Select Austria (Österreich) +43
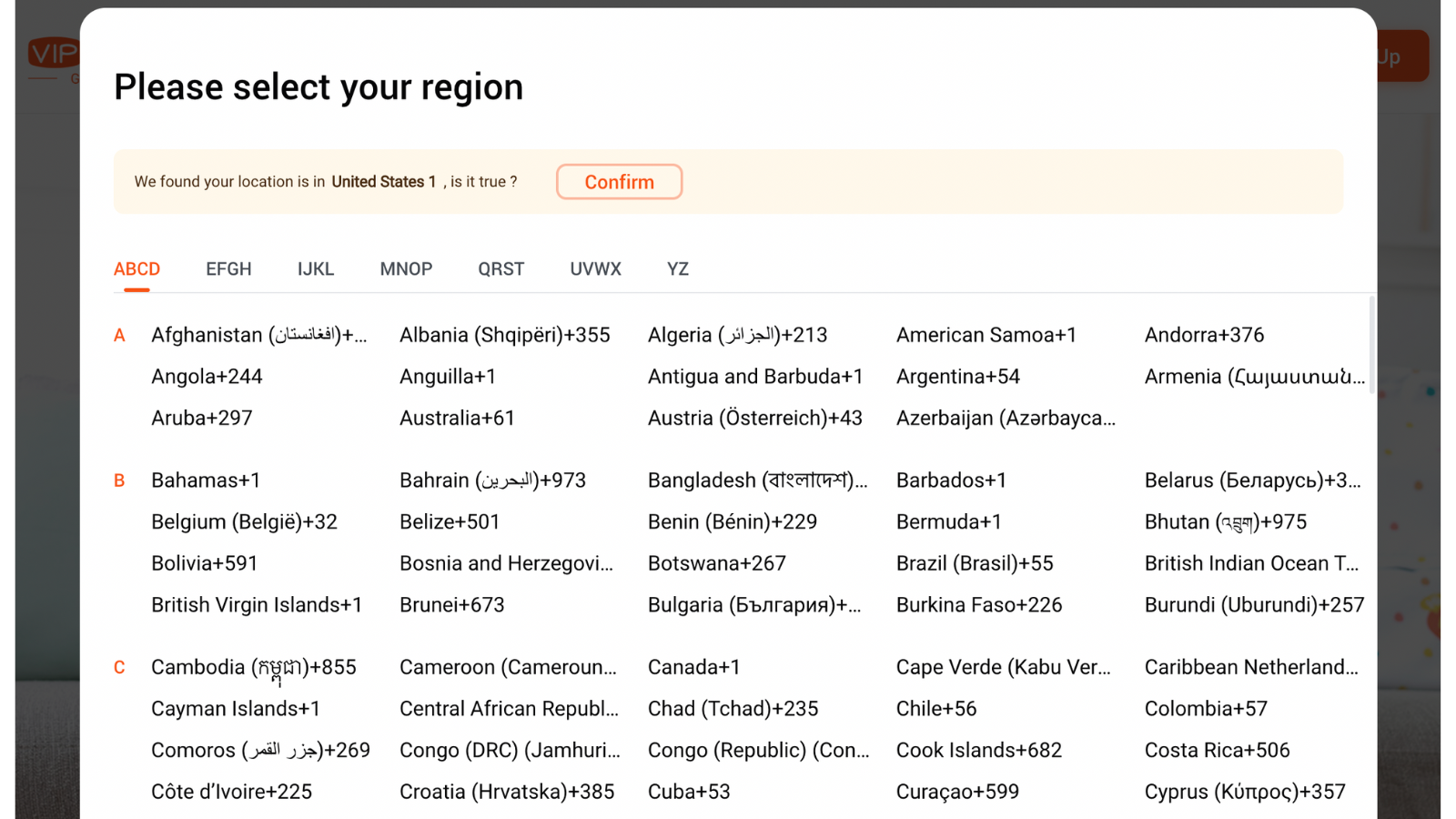 pos(755,419)
